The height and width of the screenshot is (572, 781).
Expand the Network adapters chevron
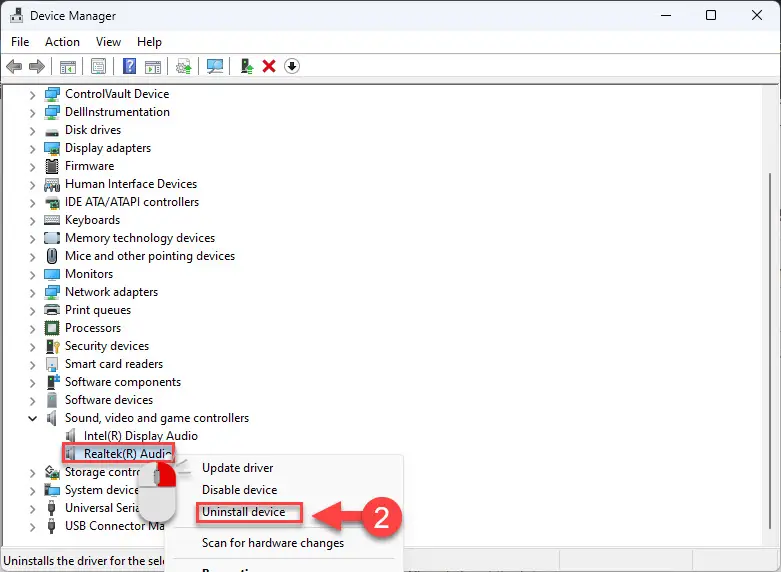pyautogui.click(x=32, y=293)
